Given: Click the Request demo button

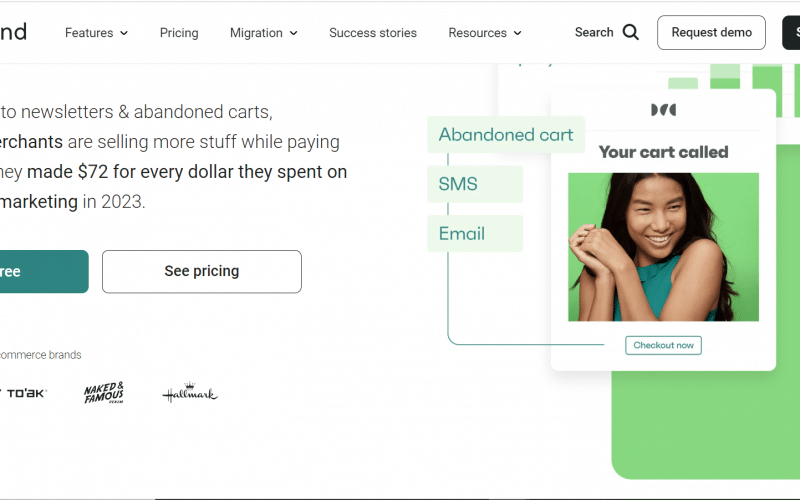Looking at the screenshot, I should point(711,32).
